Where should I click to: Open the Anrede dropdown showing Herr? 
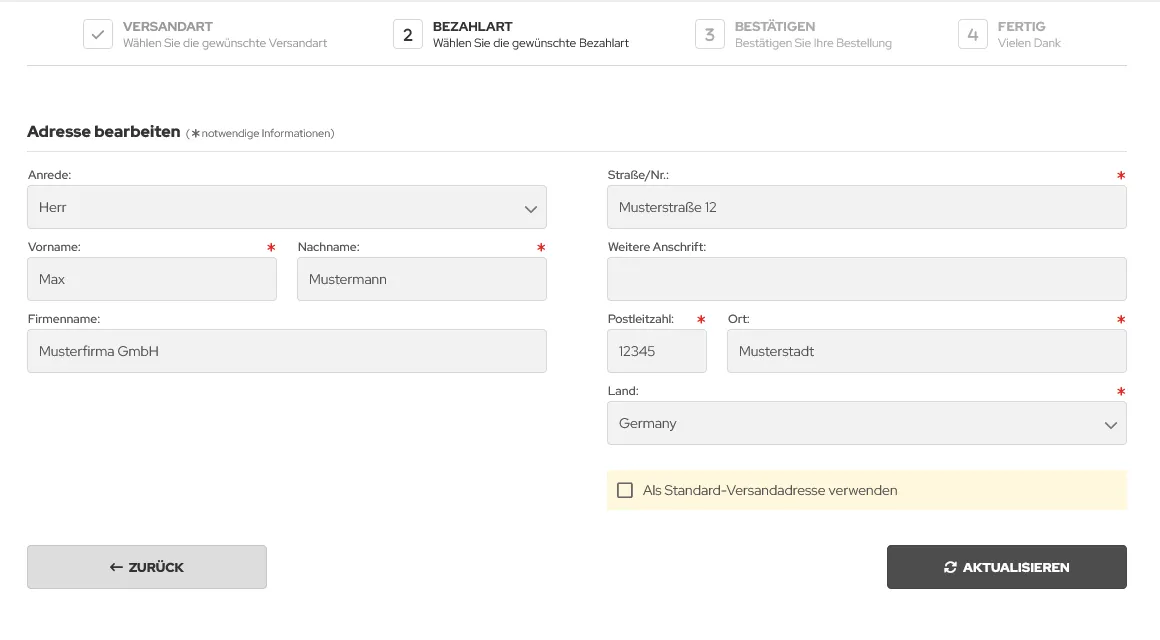[286, 207]
